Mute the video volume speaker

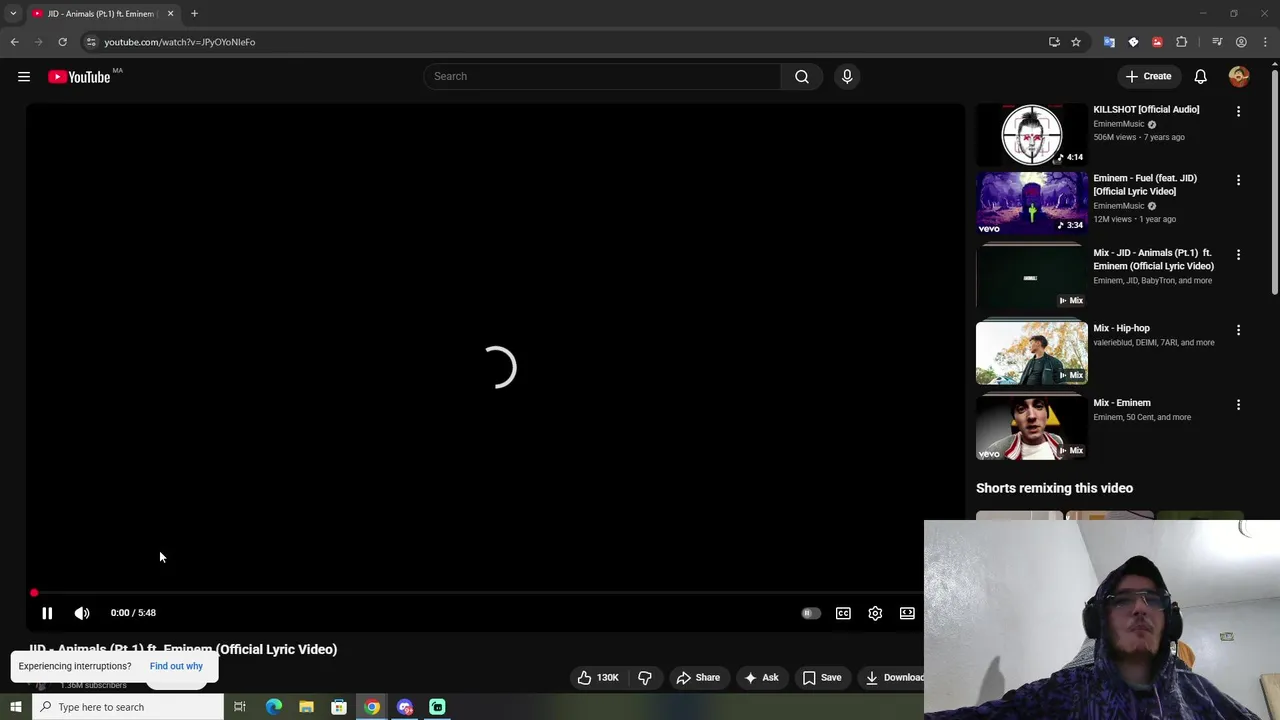coord(82,613)
